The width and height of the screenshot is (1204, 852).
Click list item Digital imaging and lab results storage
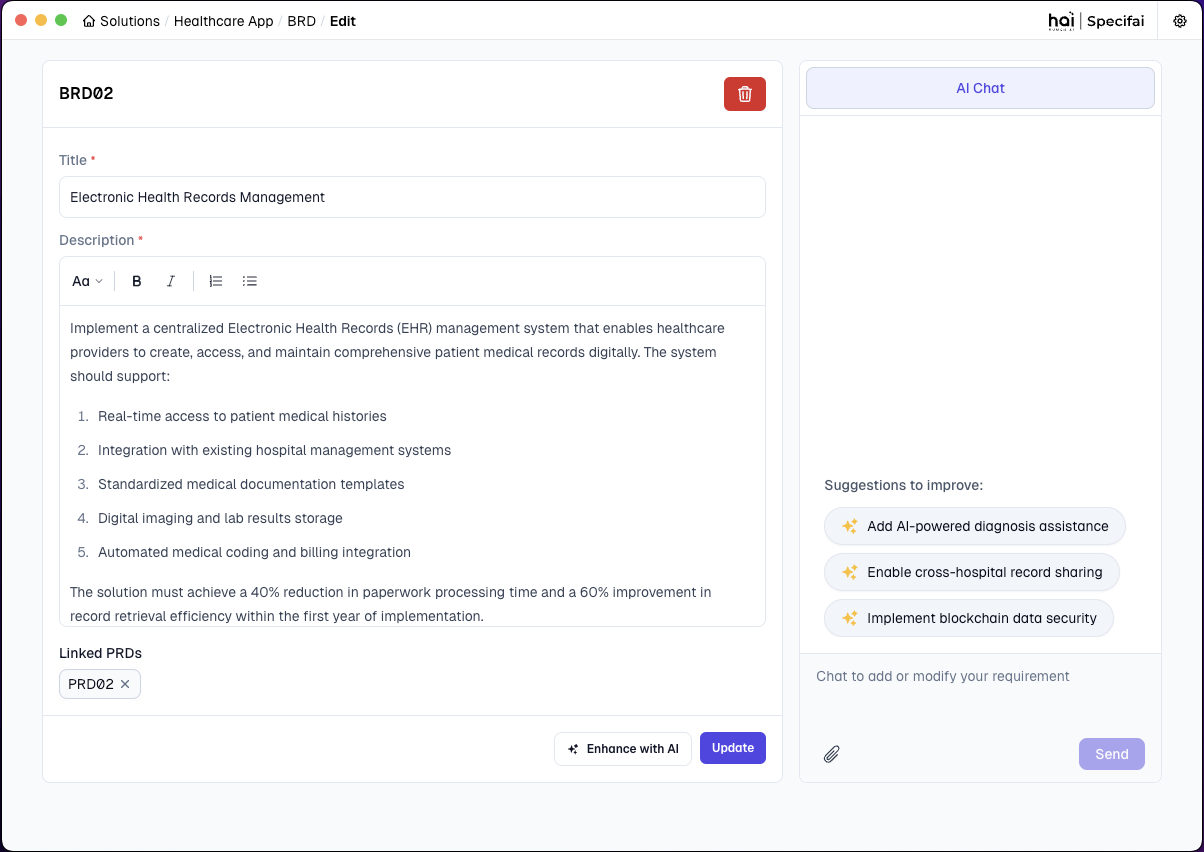[x=220, y=518]
